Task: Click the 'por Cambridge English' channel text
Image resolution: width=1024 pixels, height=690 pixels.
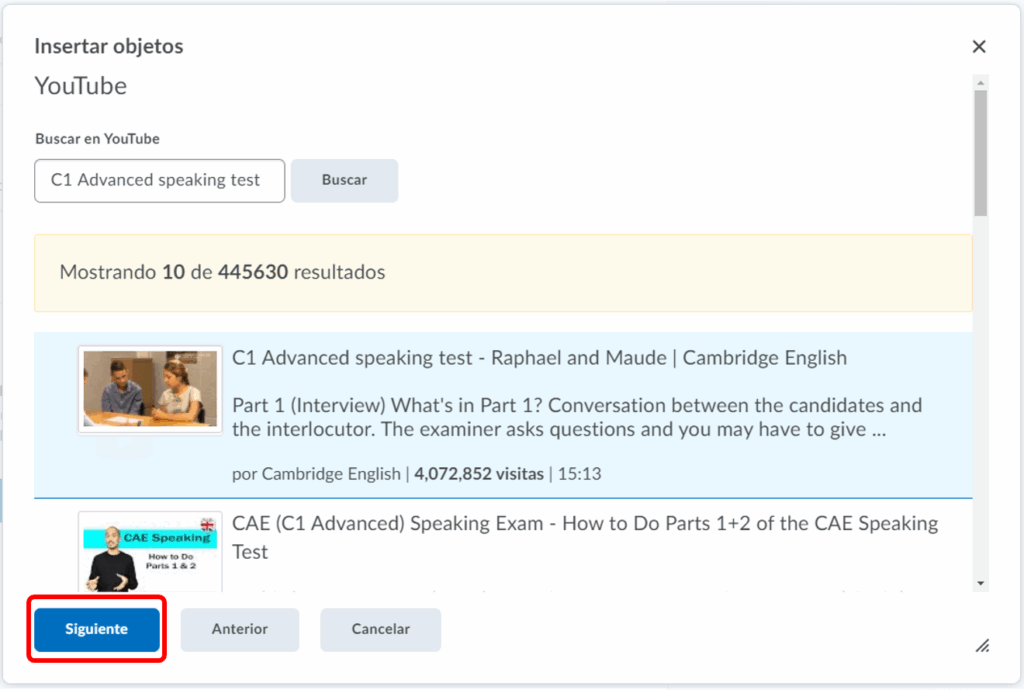Action: coord(316,474)
